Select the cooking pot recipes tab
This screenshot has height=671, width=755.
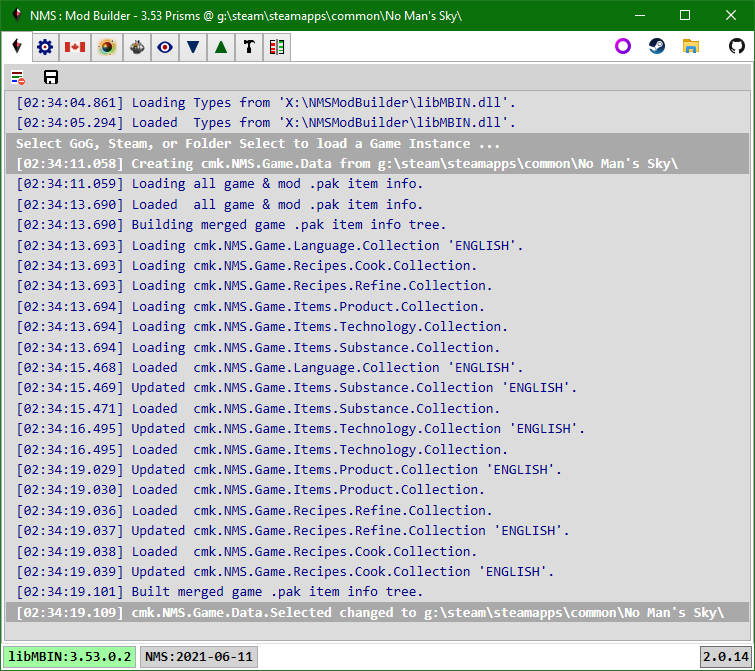[x=137, y=47]
